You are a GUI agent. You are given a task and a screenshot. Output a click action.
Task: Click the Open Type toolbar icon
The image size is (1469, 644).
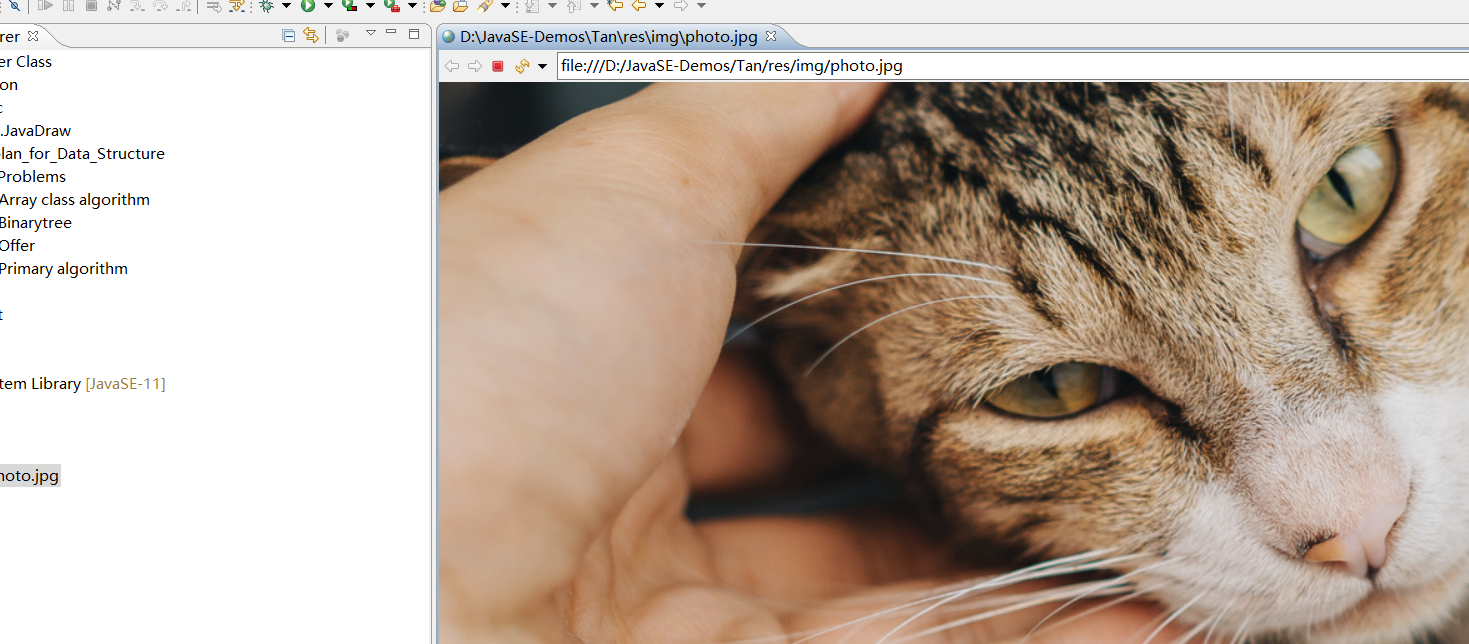[437, 6]
